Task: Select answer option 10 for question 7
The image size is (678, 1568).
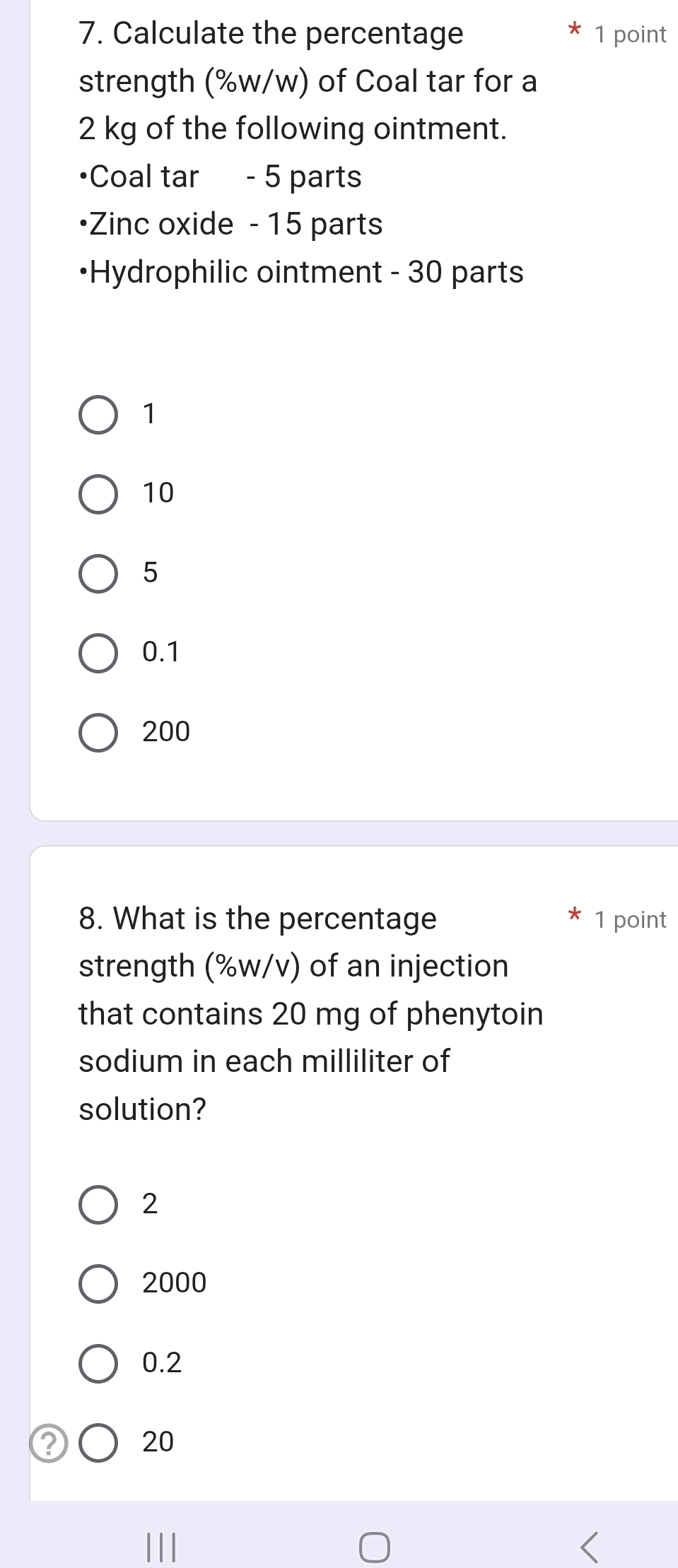Action: pos(98,494)
